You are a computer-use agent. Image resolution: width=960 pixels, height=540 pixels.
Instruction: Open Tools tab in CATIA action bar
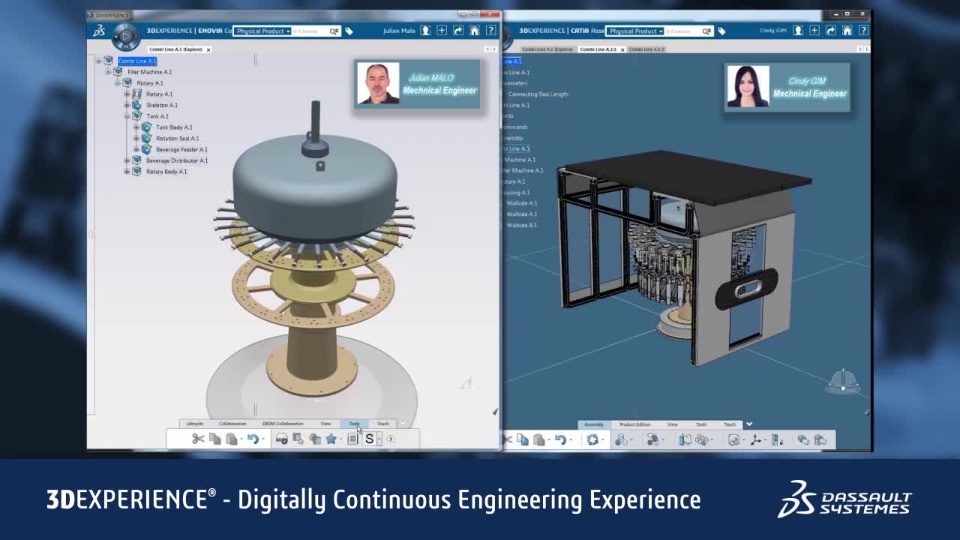(702, 424)
